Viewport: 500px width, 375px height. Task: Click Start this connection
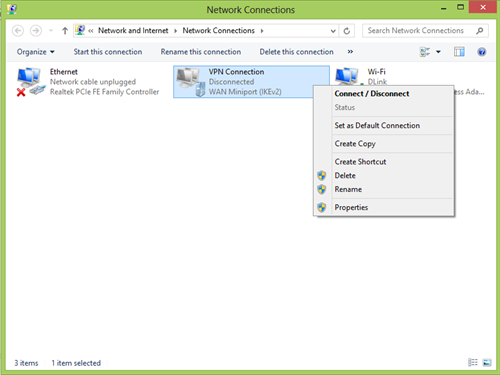[108, 52]
